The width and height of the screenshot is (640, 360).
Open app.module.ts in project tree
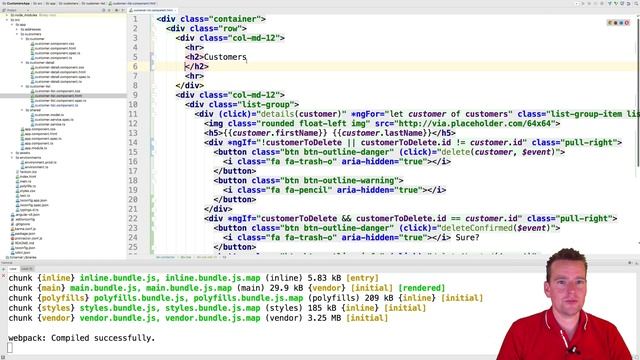point(34,148)
